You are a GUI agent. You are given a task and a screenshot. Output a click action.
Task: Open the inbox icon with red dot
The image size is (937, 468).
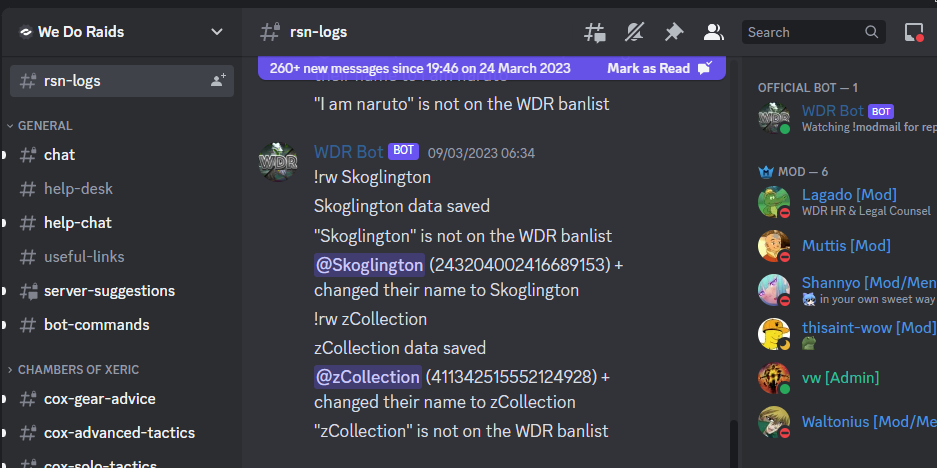(914, 32)
